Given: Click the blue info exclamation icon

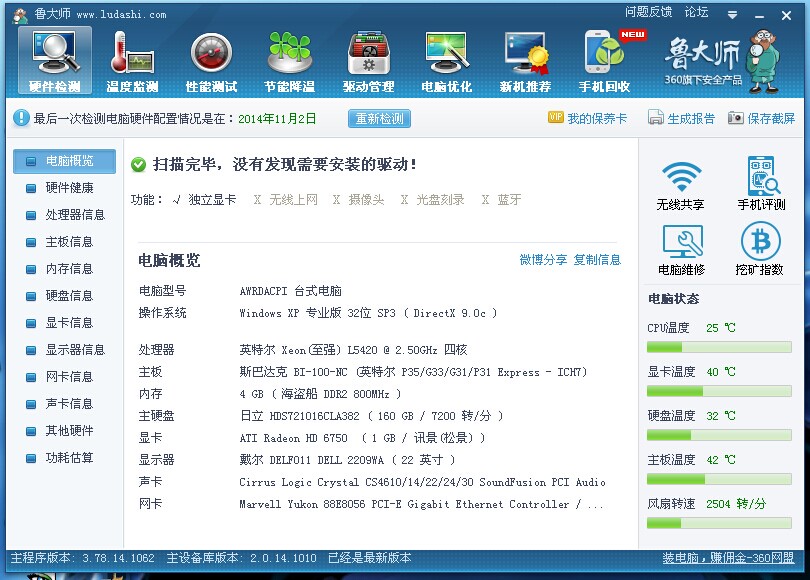Looking at the screenshot, I should point(21,118).
